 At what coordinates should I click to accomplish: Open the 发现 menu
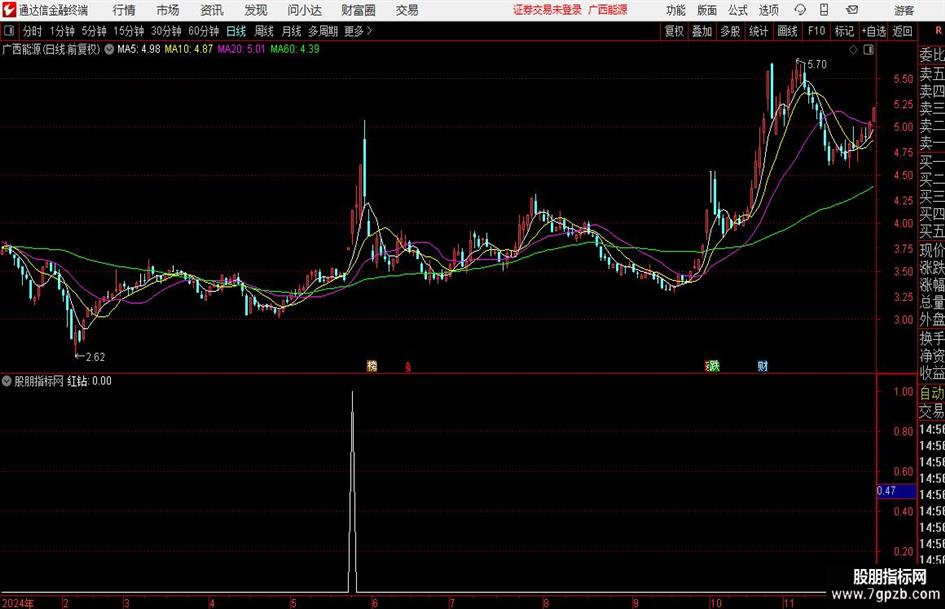256,10
